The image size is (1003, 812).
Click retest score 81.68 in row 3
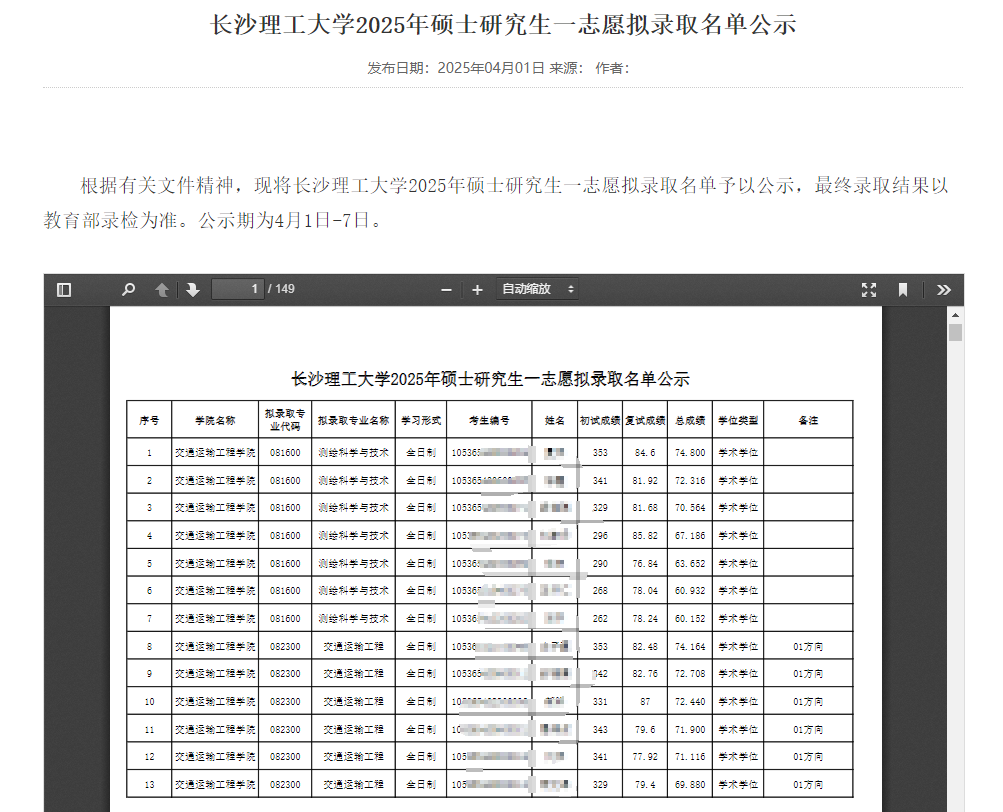tap(645, 507)
